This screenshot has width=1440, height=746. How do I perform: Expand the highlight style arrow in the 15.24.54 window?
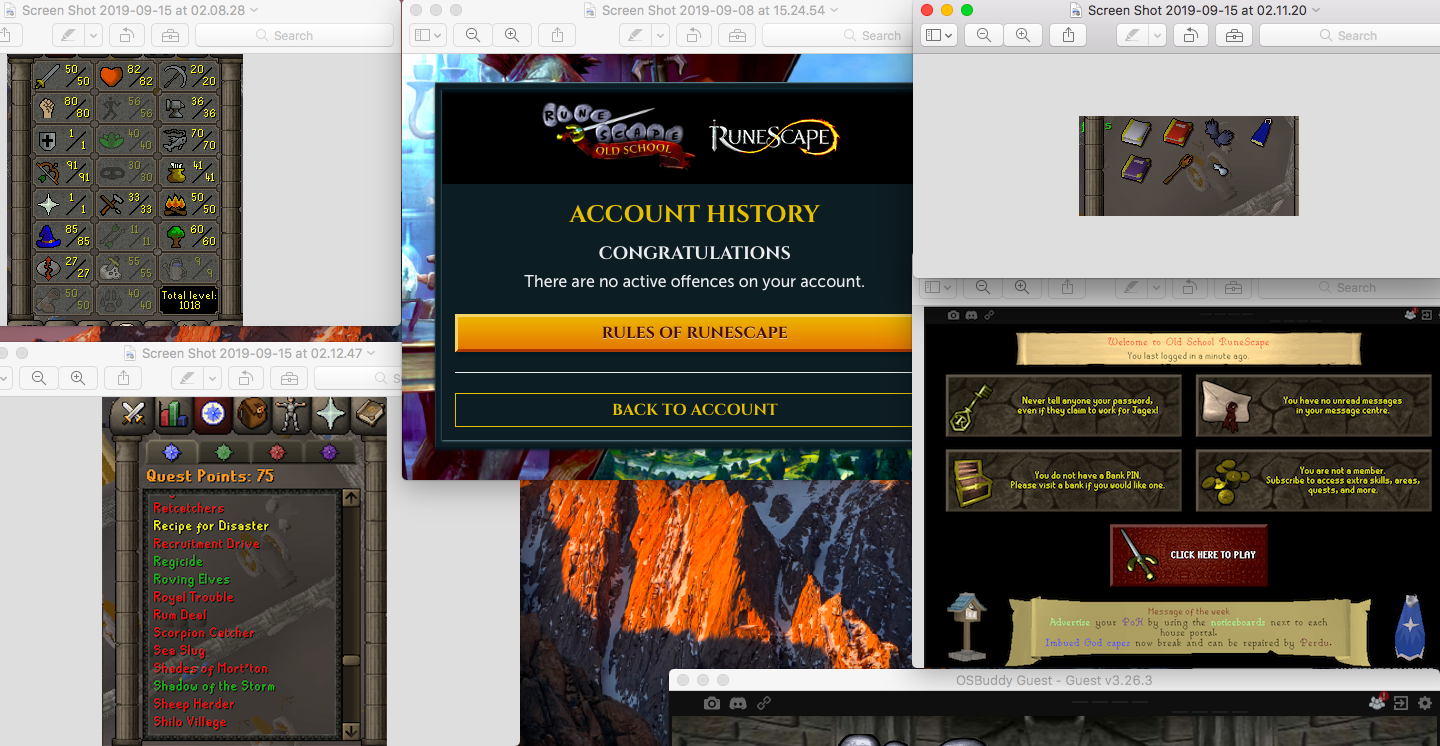point(660,35)
